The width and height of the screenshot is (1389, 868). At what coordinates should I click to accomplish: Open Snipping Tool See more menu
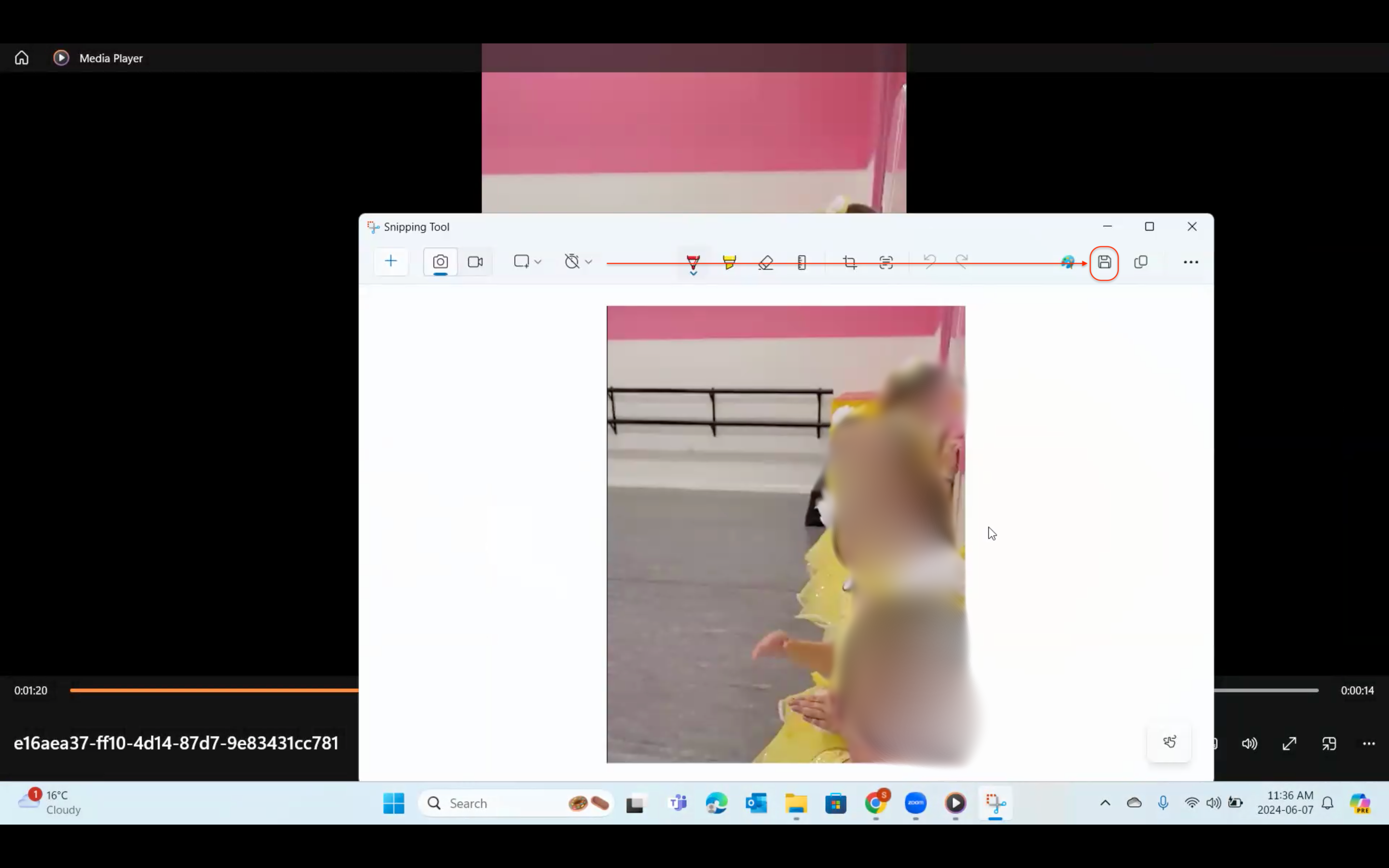point(1190,262)
